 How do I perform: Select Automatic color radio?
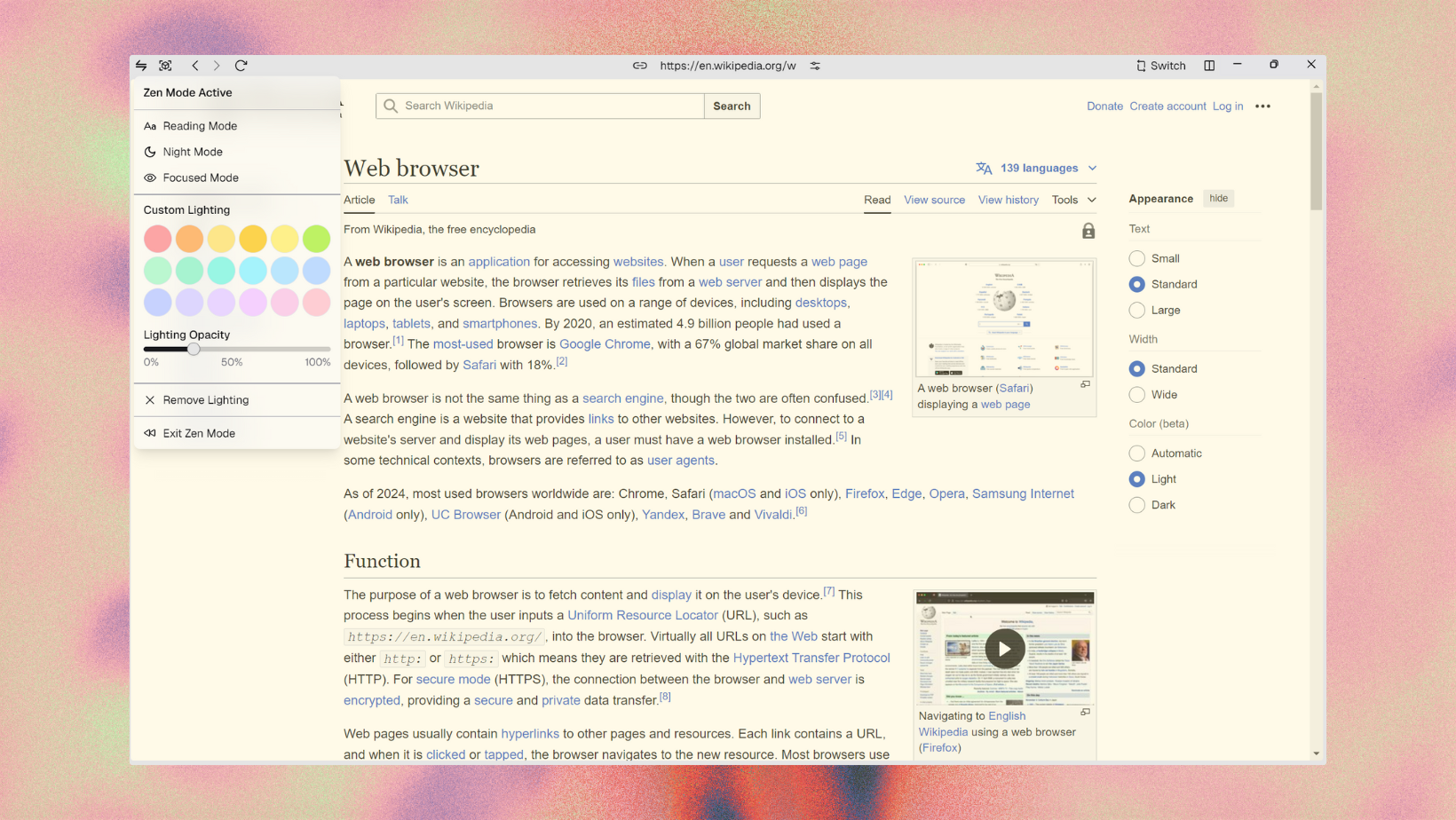click(1136, 453)
